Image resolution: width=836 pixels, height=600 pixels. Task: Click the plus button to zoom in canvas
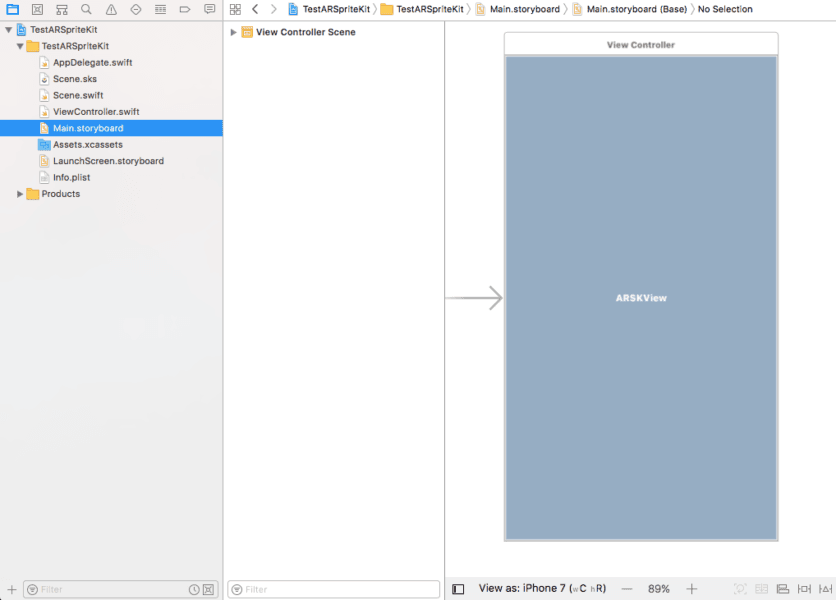691,589
